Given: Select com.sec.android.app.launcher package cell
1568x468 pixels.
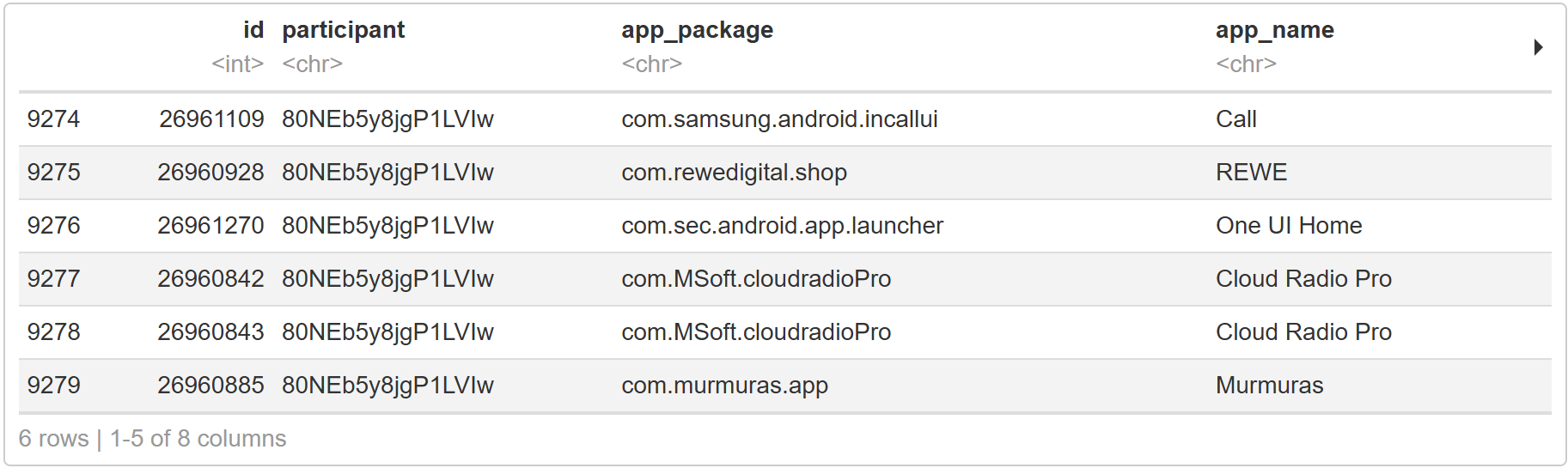Looking at the screenshot, I should pyautogui.click(x=782, y=226).
